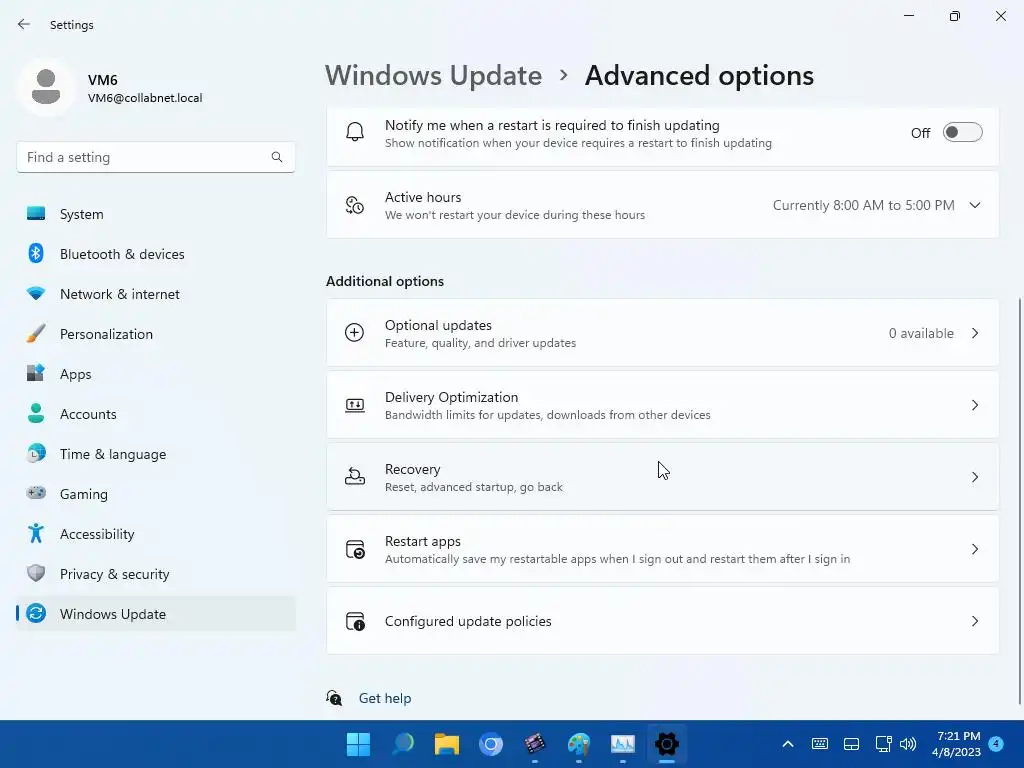Select Gaming in the sidebar
Image resolution: width=1024 pixels, height=768 pixels.
coord(156,494)
